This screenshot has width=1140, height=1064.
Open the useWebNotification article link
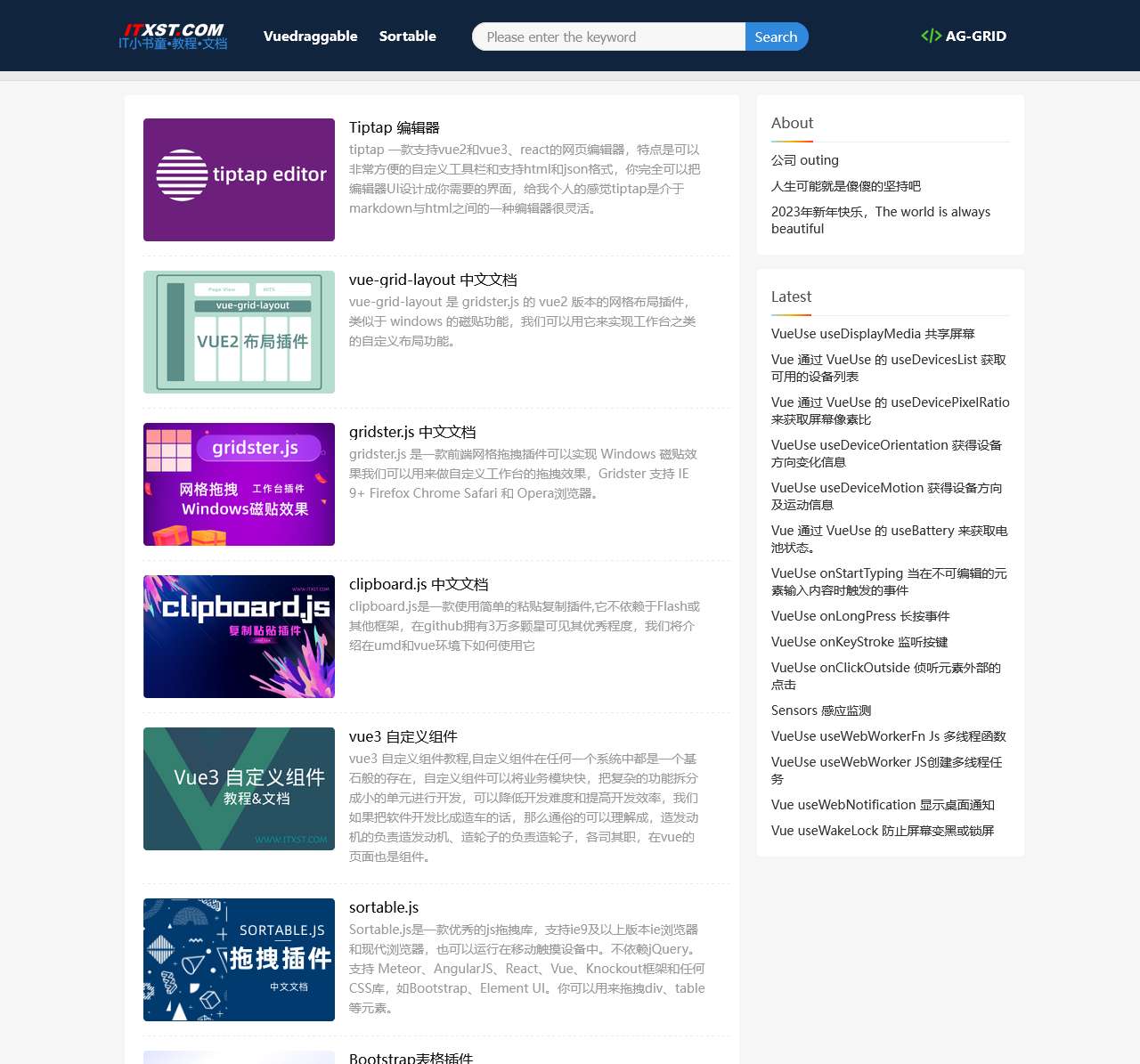click(x=883, y=805)
